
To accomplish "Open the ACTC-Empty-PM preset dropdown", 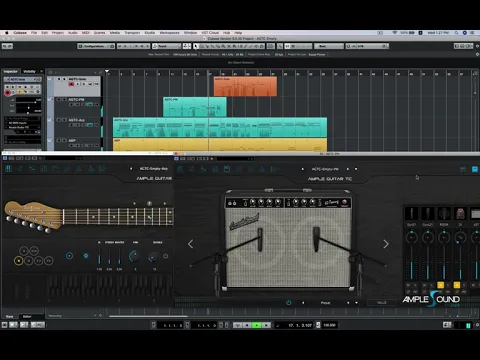I will point(325,169).
